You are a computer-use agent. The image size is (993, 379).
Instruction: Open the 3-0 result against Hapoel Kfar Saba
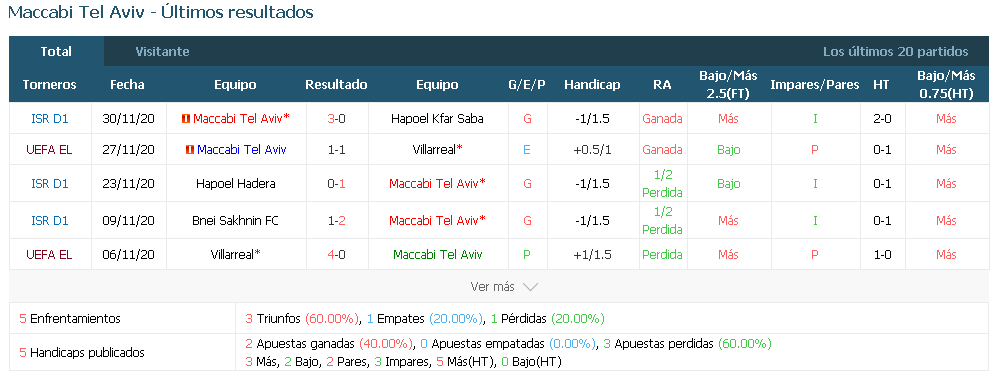tap(336, 119)
